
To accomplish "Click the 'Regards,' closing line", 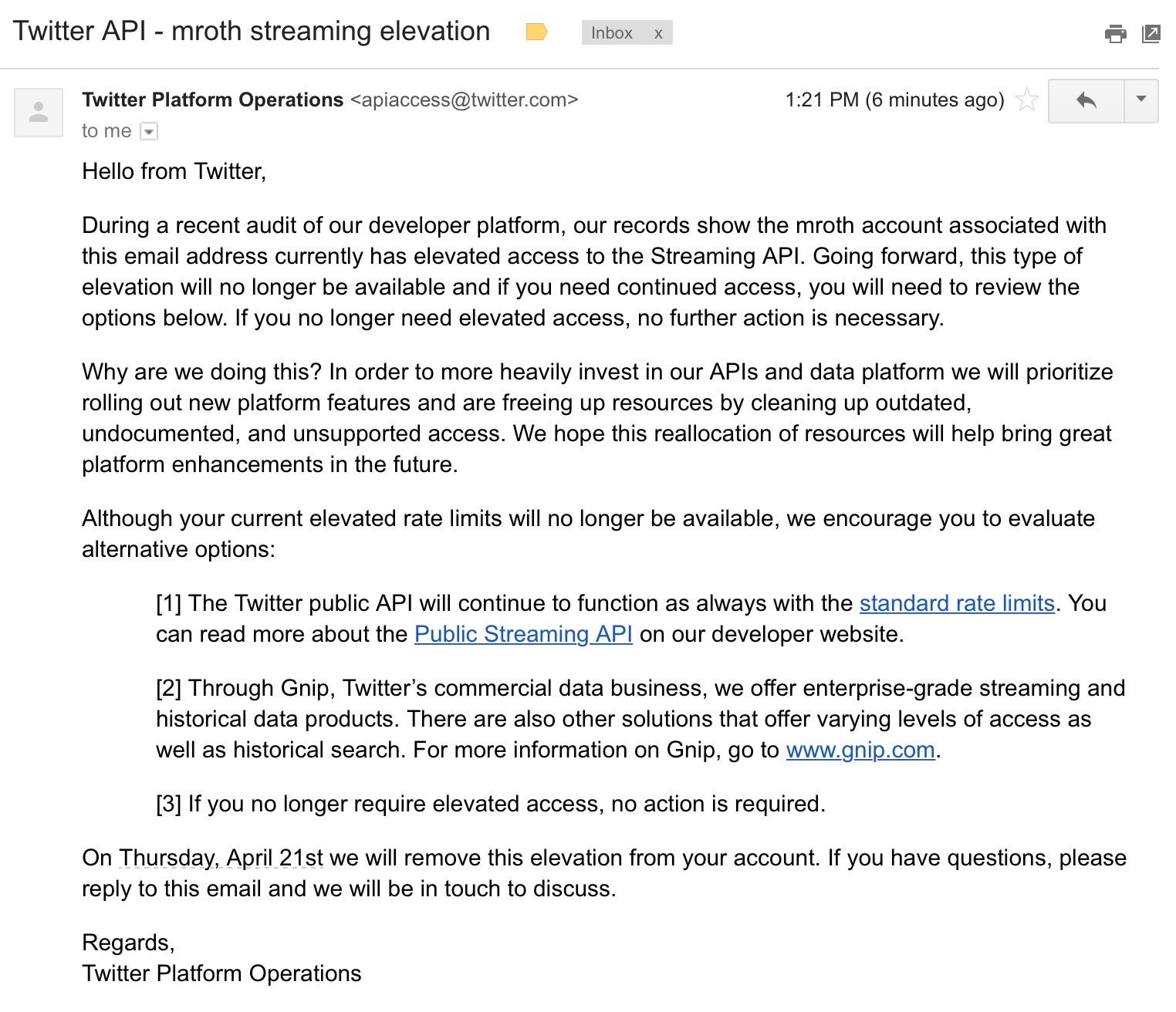I will pyautogui.click(x=128, y=943).
